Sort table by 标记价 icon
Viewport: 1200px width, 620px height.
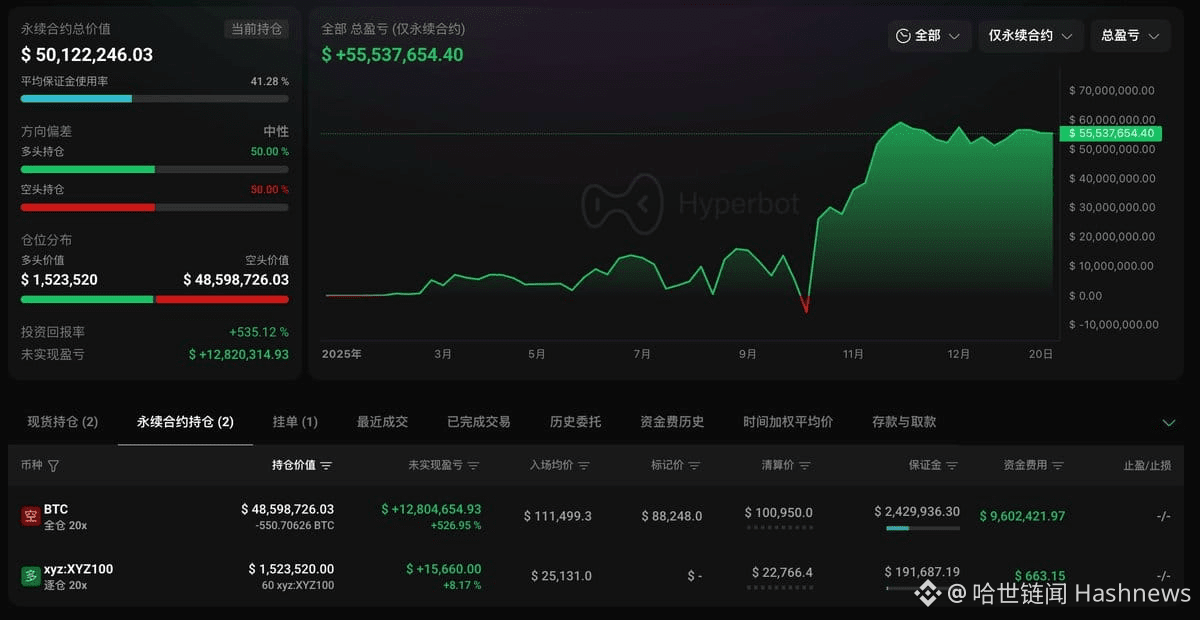(x=694, y=466)
